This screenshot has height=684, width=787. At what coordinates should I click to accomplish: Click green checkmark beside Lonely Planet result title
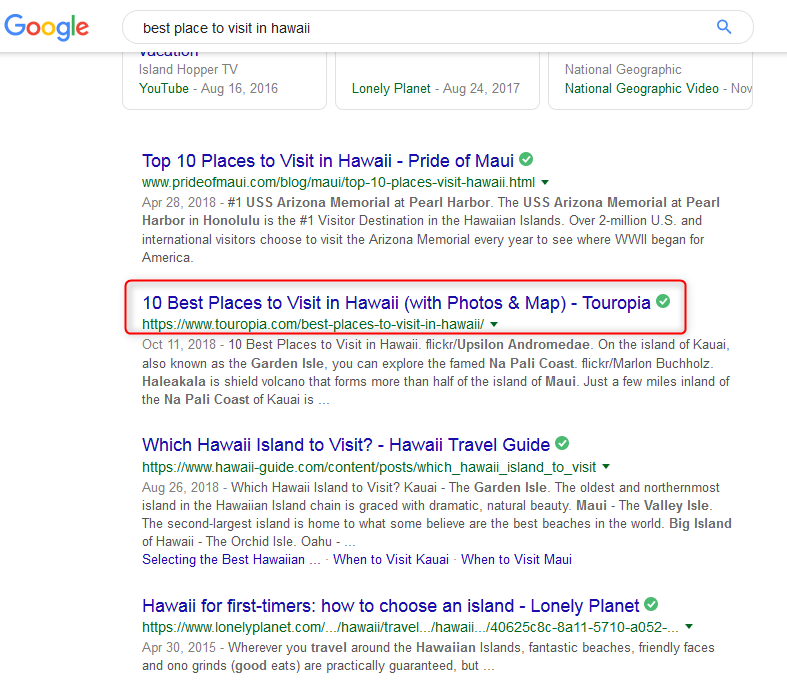pyautogui.click(x=651, y=604)
